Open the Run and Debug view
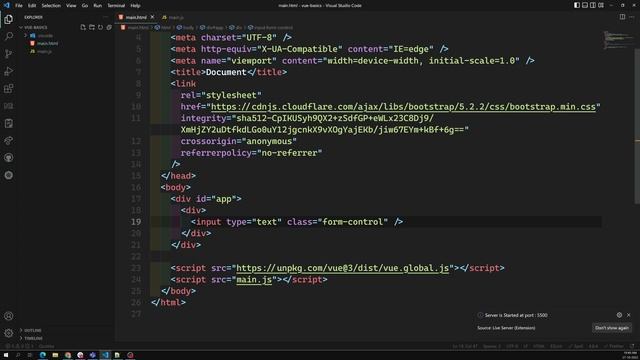Image resolution: width=640 pixels, height=360 pixels. tap(9, 71)
